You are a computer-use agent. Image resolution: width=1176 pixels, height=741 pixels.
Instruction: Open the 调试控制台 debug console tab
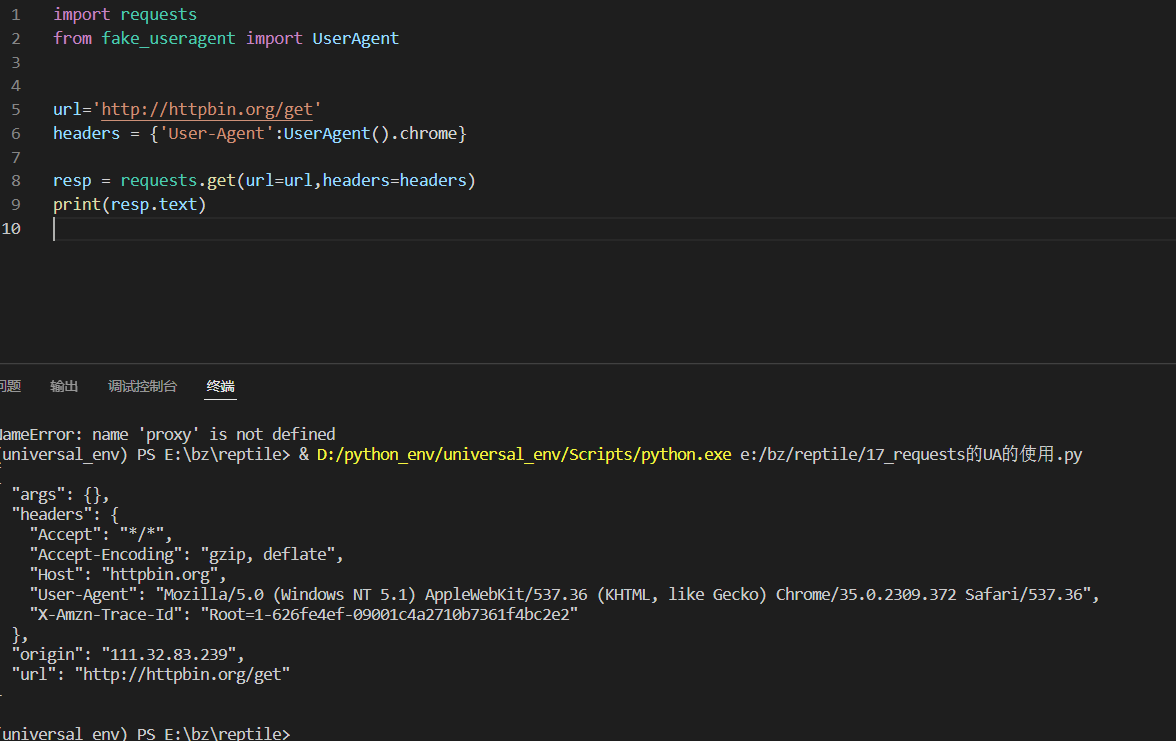142,386
